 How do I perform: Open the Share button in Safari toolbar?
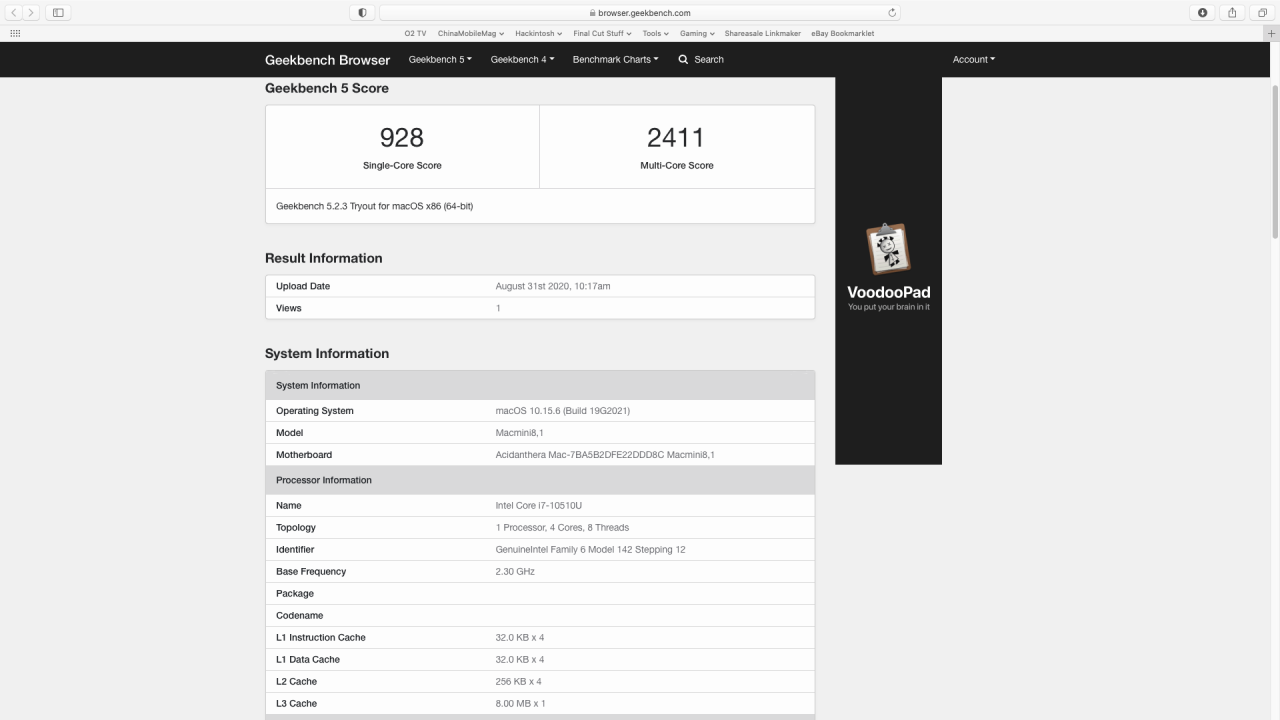tap(1233, 12)
